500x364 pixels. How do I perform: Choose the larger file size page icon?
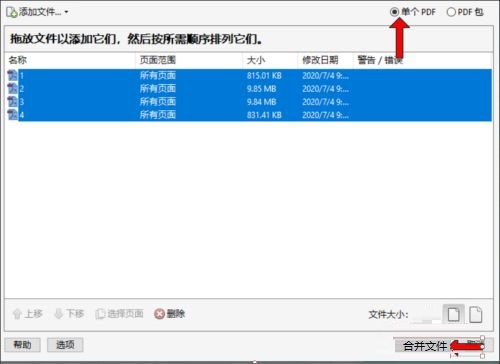(476, 314)
